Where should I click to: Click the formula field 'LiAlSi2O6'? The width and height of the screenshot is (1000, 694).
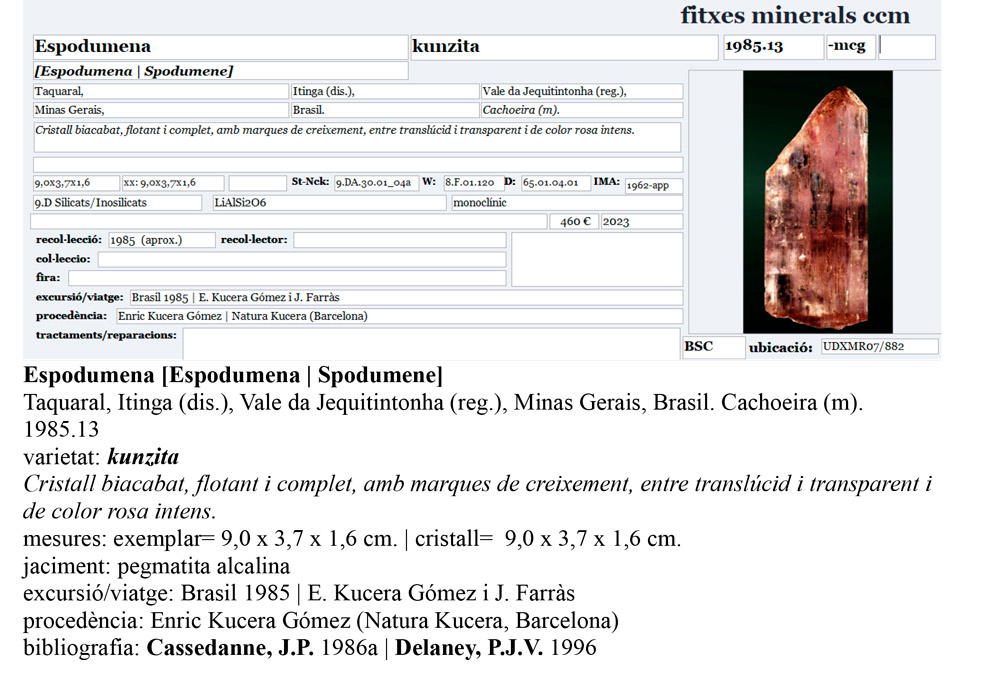click(330, 203)
